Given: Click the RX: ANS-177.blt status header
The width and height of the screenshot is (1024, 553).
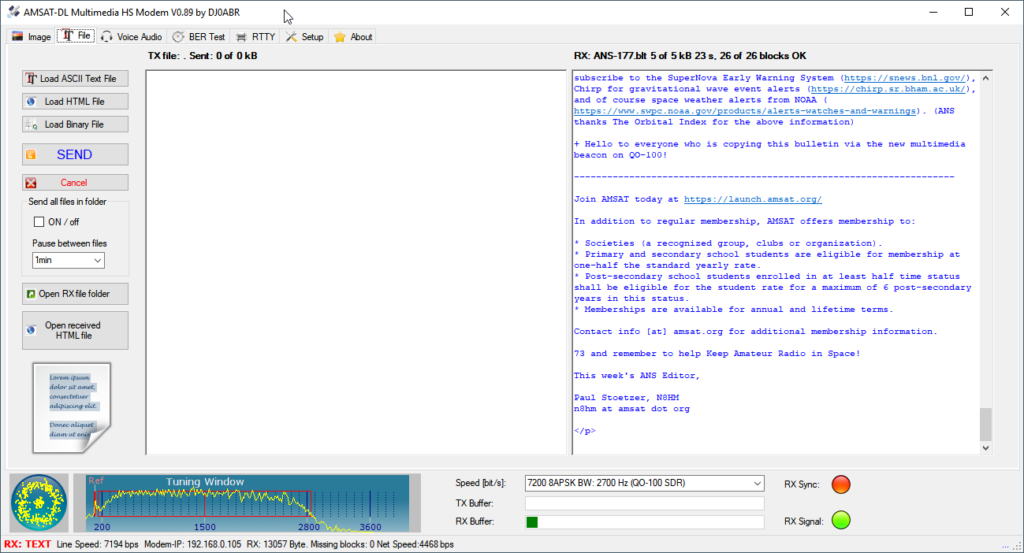Looking at the screenshot, I should (690, 55).
